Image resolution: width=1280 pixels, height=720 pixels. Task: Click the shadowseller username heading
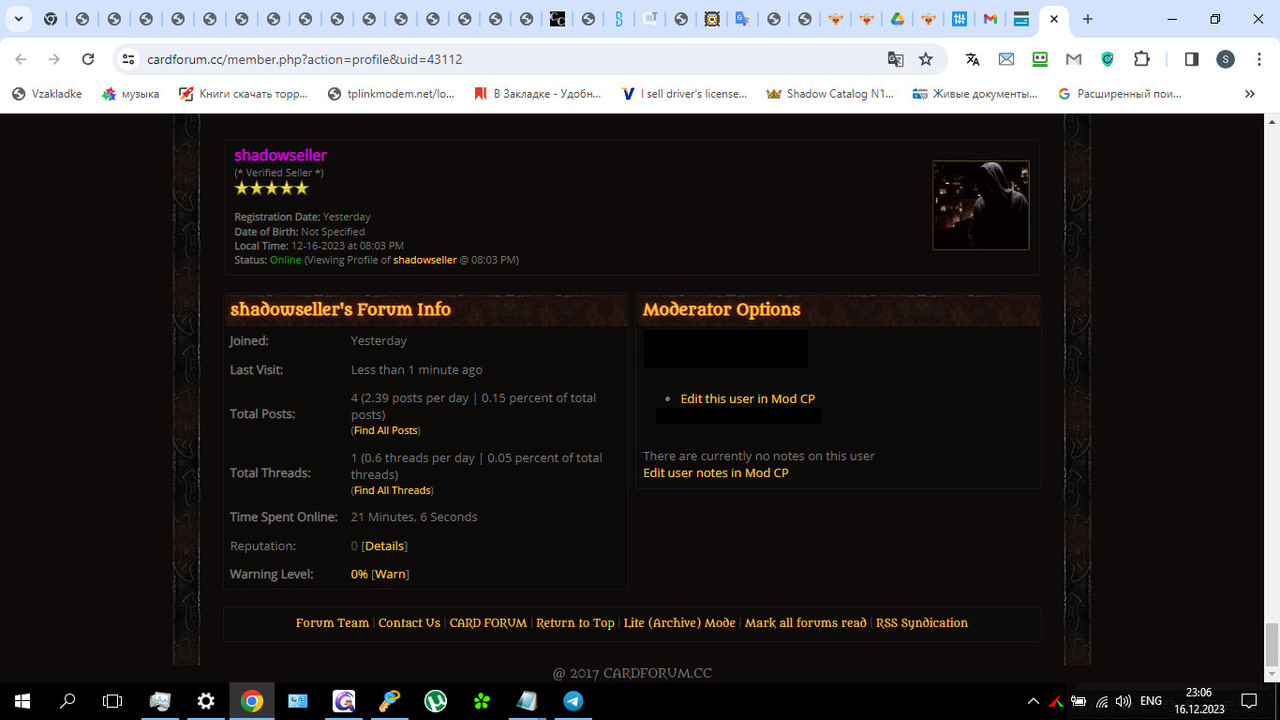pos(280,155)
